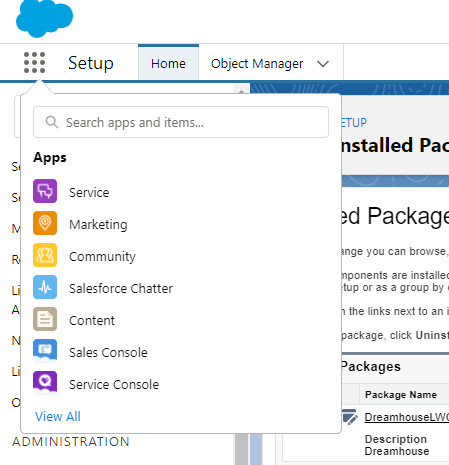Click the Community app icon
The image size is (449, 465).
(45, 255)
